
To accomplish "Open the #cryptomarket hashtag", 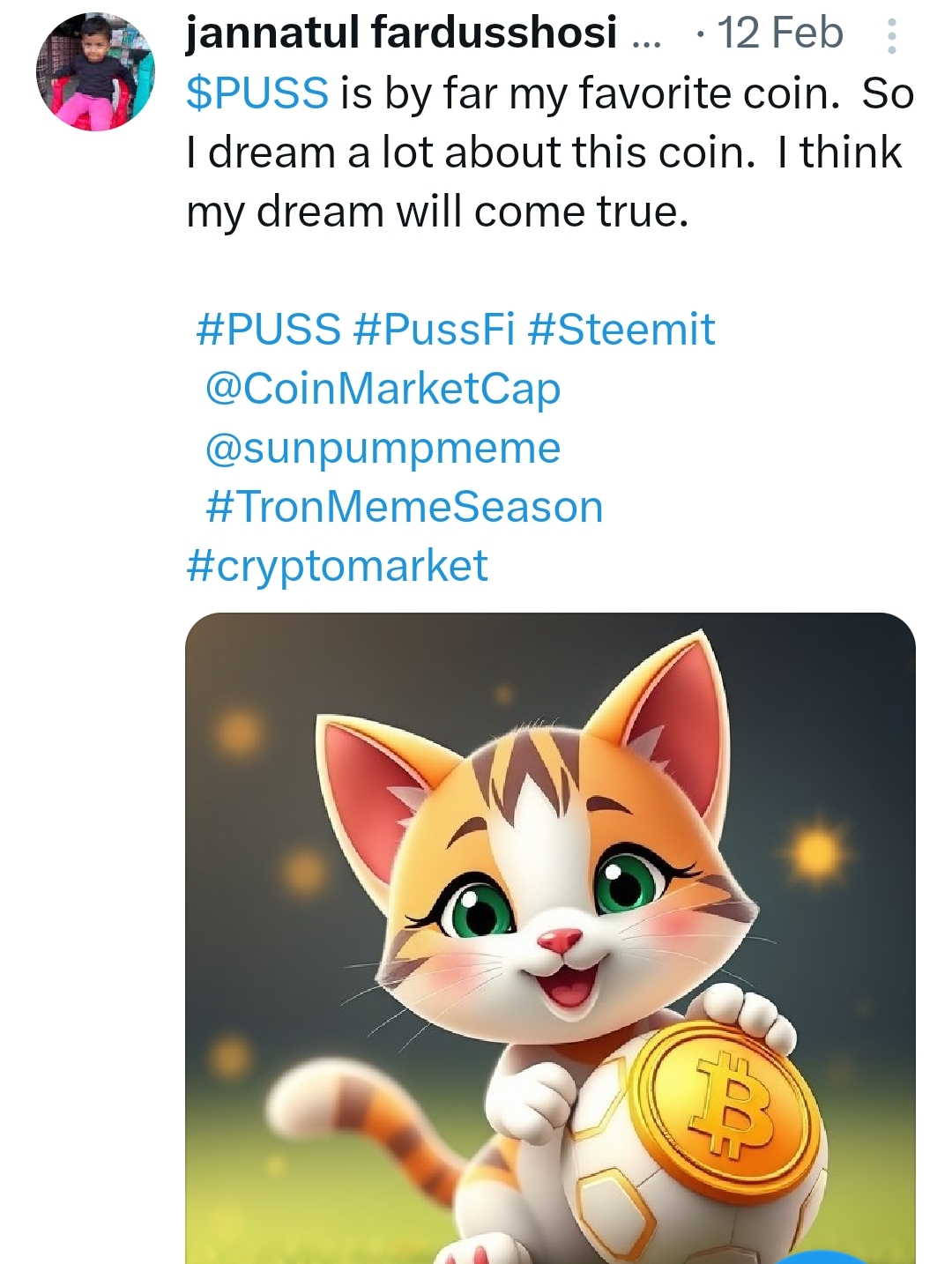I will [337, 566].
